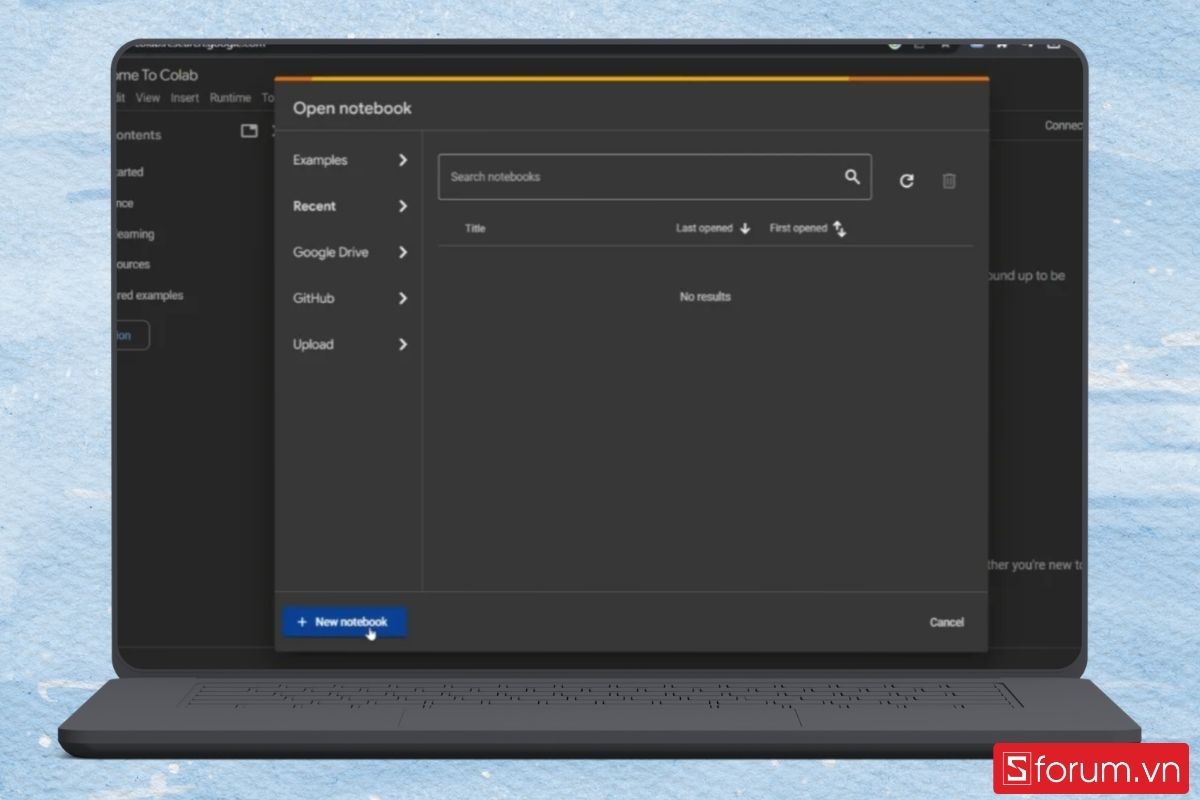The image size is (1200, 800).
Task: Choose the GitHub section
Action: point(313,298)
